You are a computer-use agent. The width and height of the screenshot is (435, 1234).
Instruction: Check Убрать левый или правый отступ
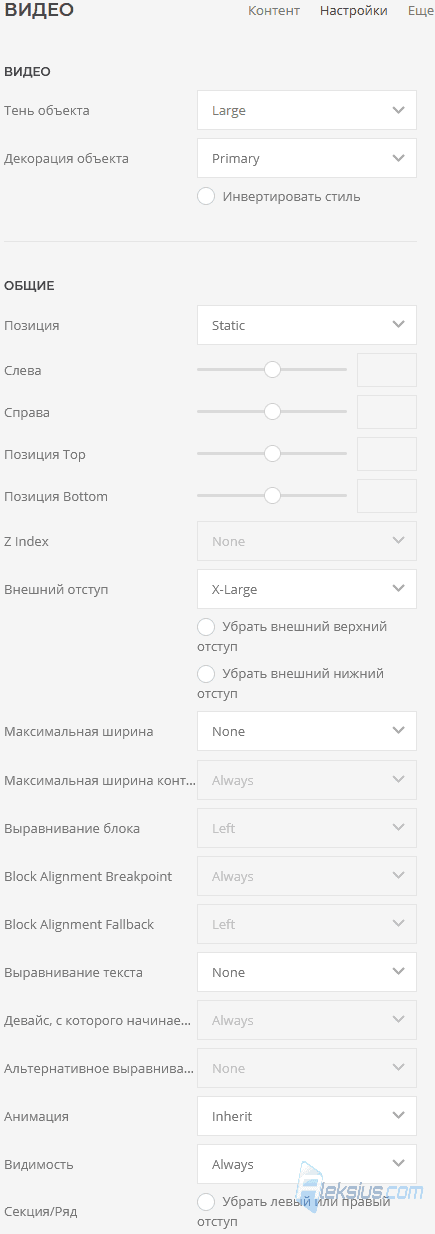(x=206, y=1202)
